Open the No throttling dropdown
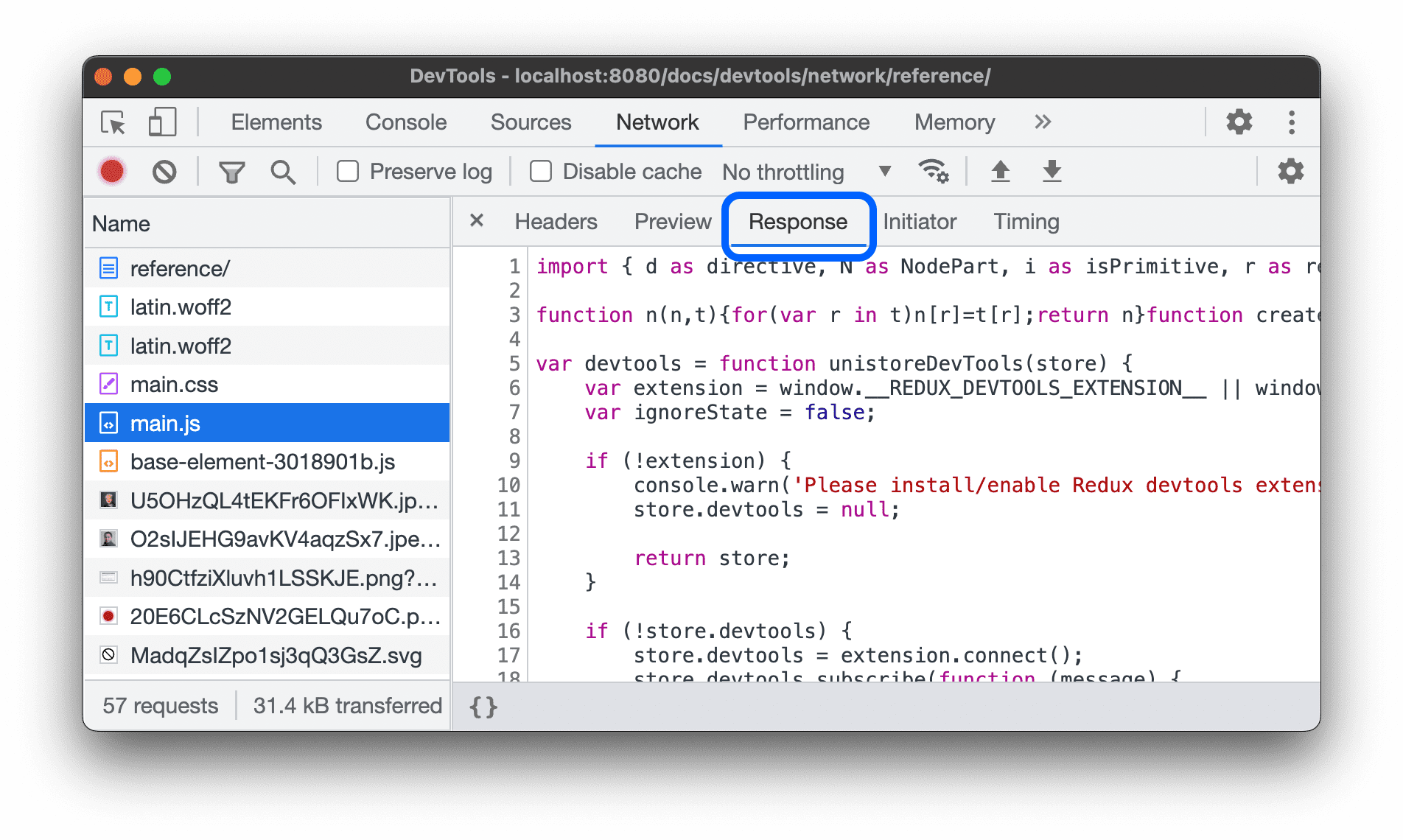The width and height of the screenshot is (1403, 840). [805, 171]
